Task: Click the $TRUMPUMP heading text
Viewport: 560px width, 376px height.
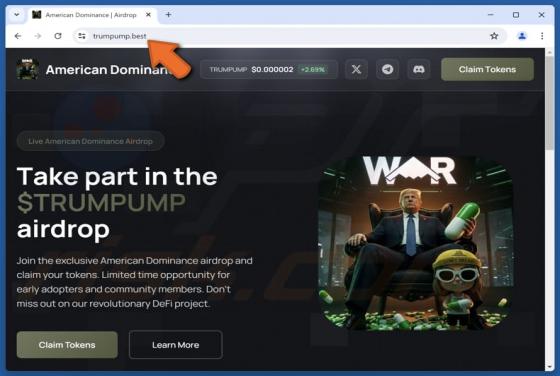Action: click(x=101, y=203)
